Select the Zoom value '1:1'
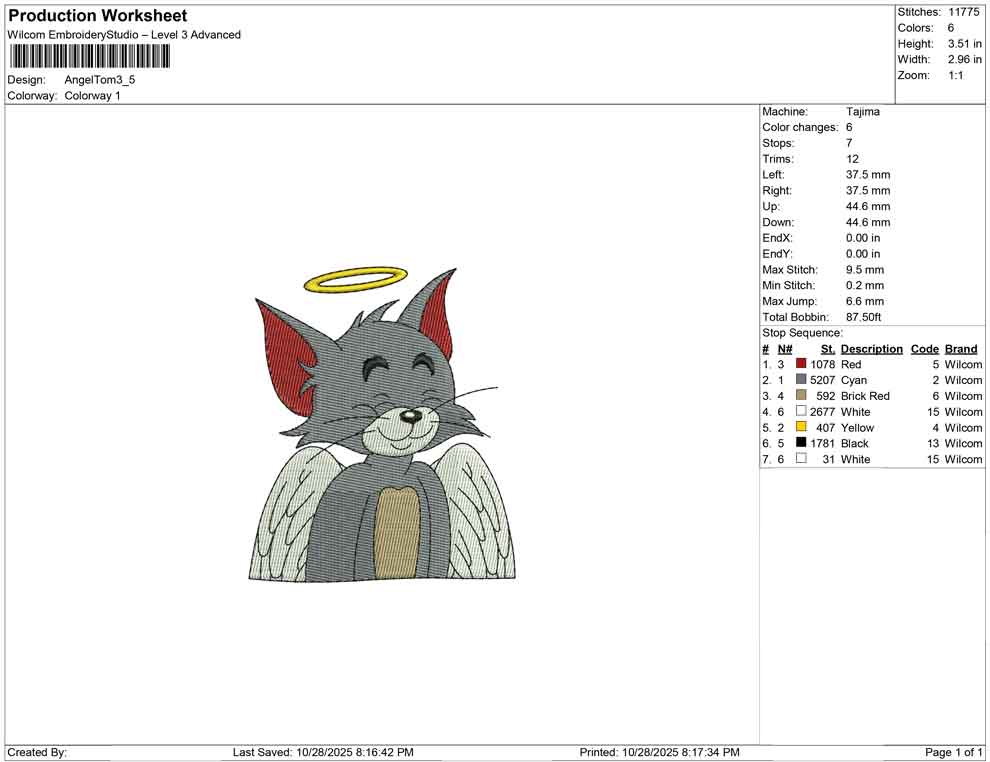990x762 pixels. coord(956,75)
